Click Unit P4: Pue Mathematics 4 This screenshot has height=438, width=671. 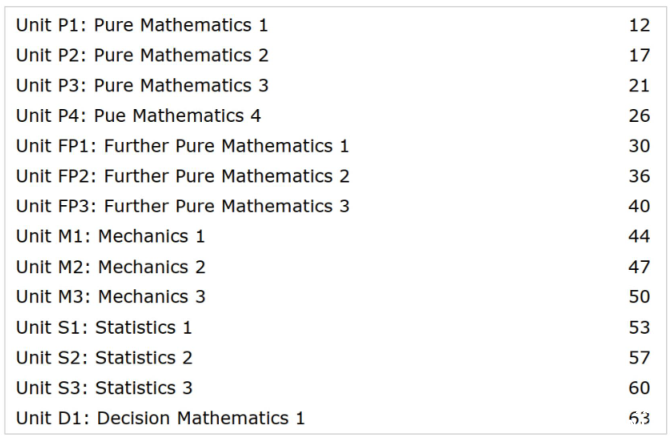(x=138, y=116)
